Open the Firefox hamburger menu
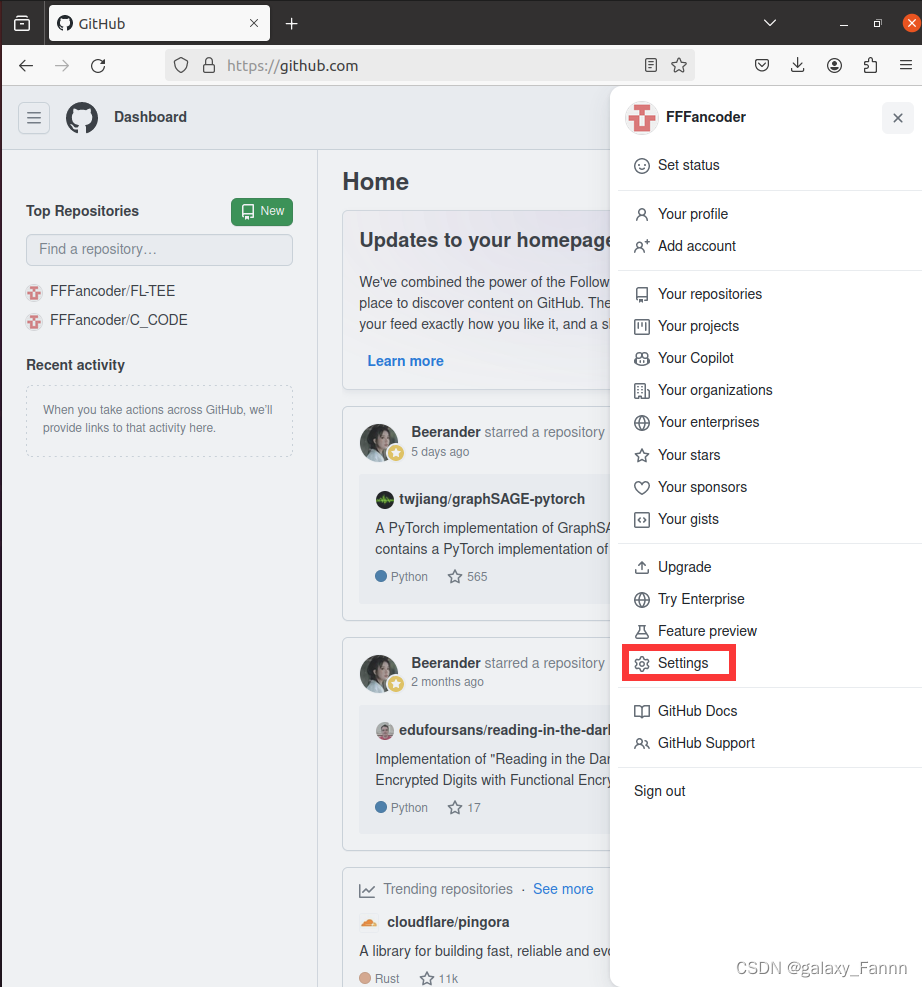 [907, 65]
